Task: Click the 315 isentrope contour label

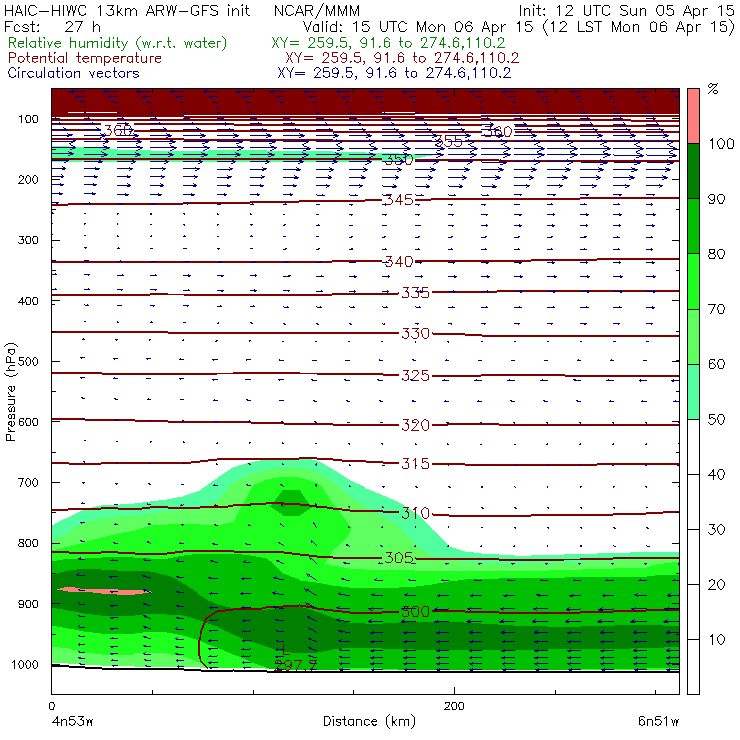Action: [x=415, y=463]
